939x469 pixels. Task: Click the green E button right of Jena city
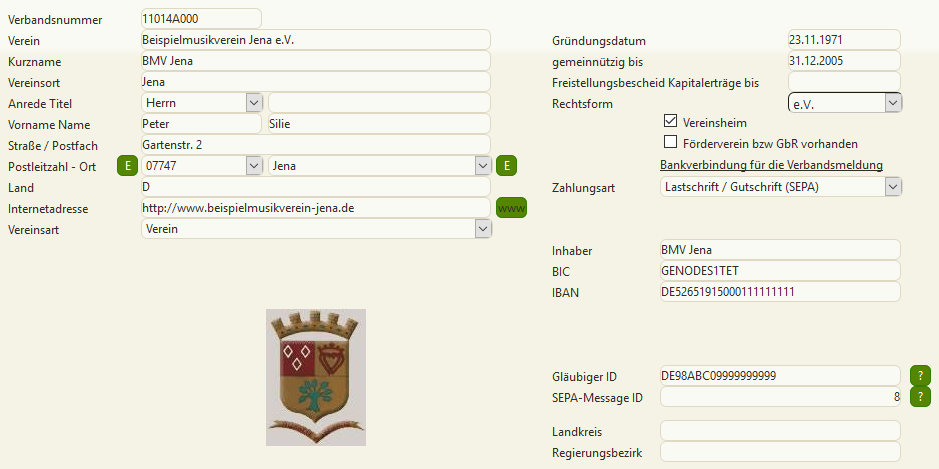pos(507,166)
